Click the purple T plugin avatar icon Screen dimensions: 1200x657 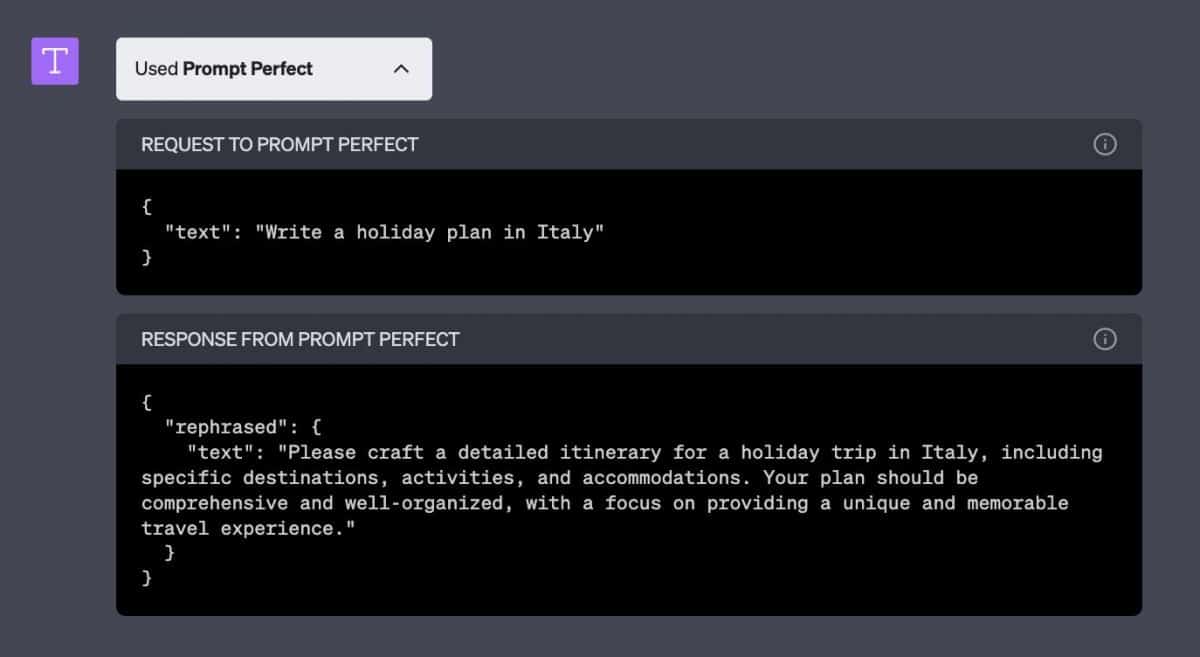tap(55, 61)
